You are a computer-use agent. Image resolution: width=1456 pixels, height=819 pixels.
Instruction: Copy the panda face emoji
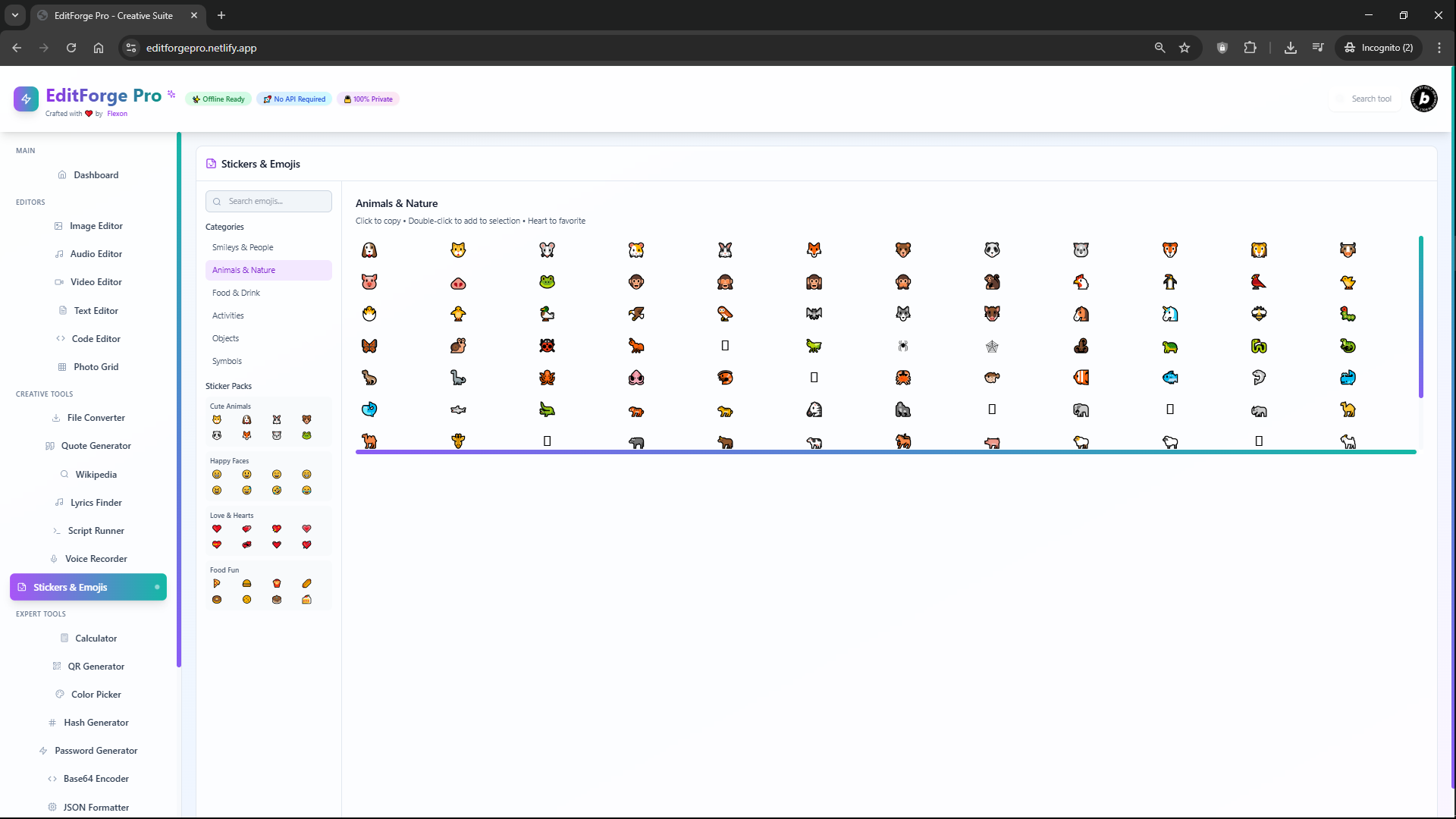coord(992,249)
